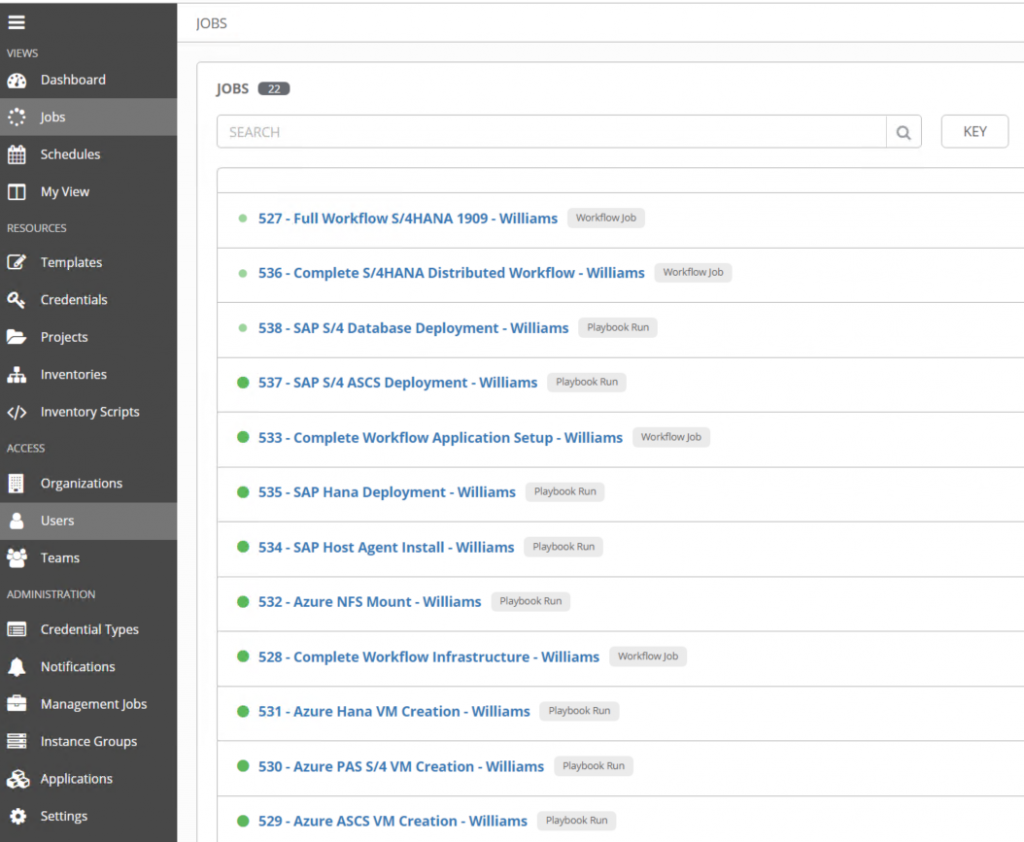Screen dimensions: 1024x842
Task: Click Playbook Run tag on job 532
Action: click(530, 601)
